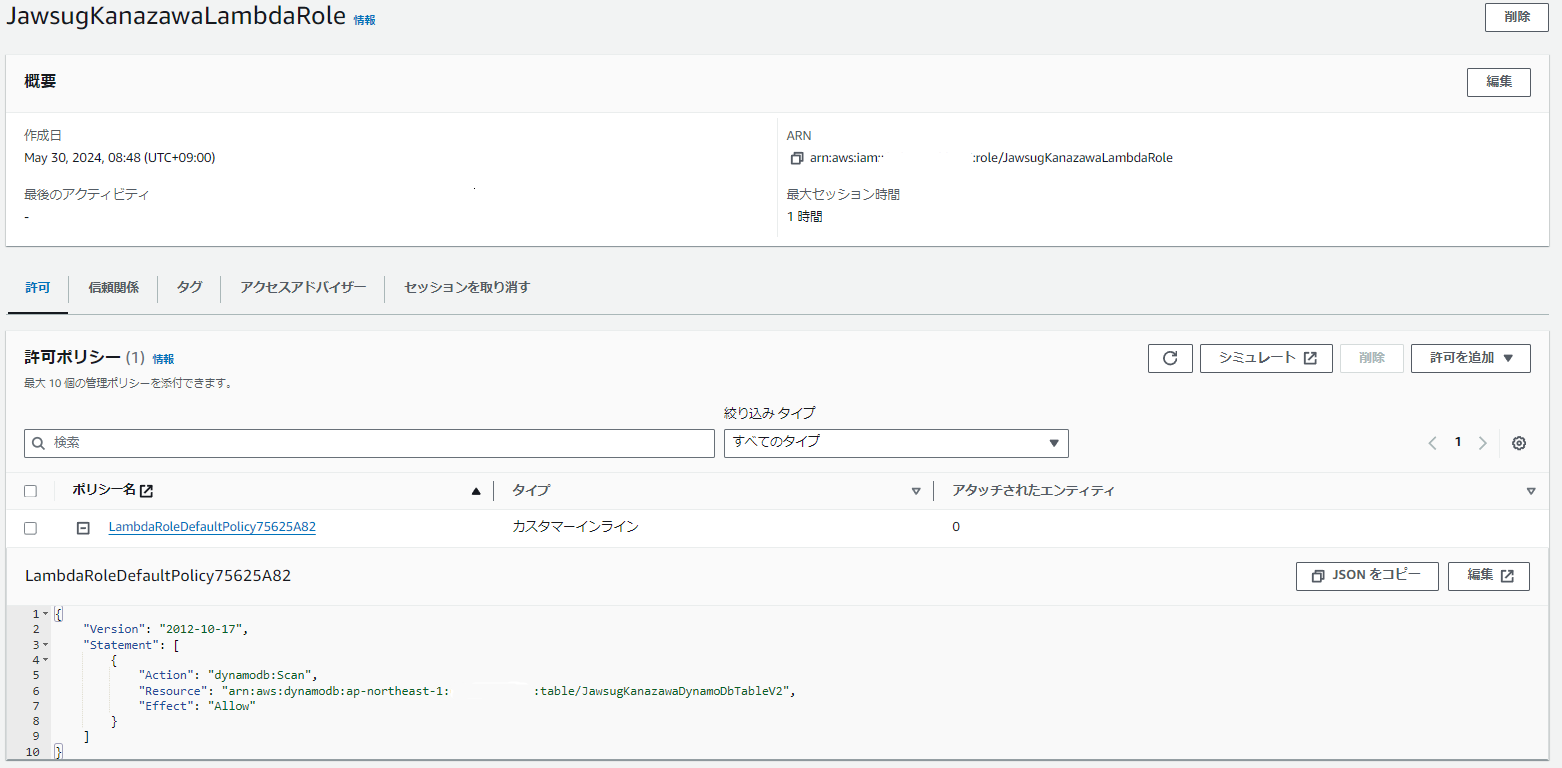This screenshot has height=768, width=1562.
Task: Go to next page with right chevron
Action: coord(1483,443)
